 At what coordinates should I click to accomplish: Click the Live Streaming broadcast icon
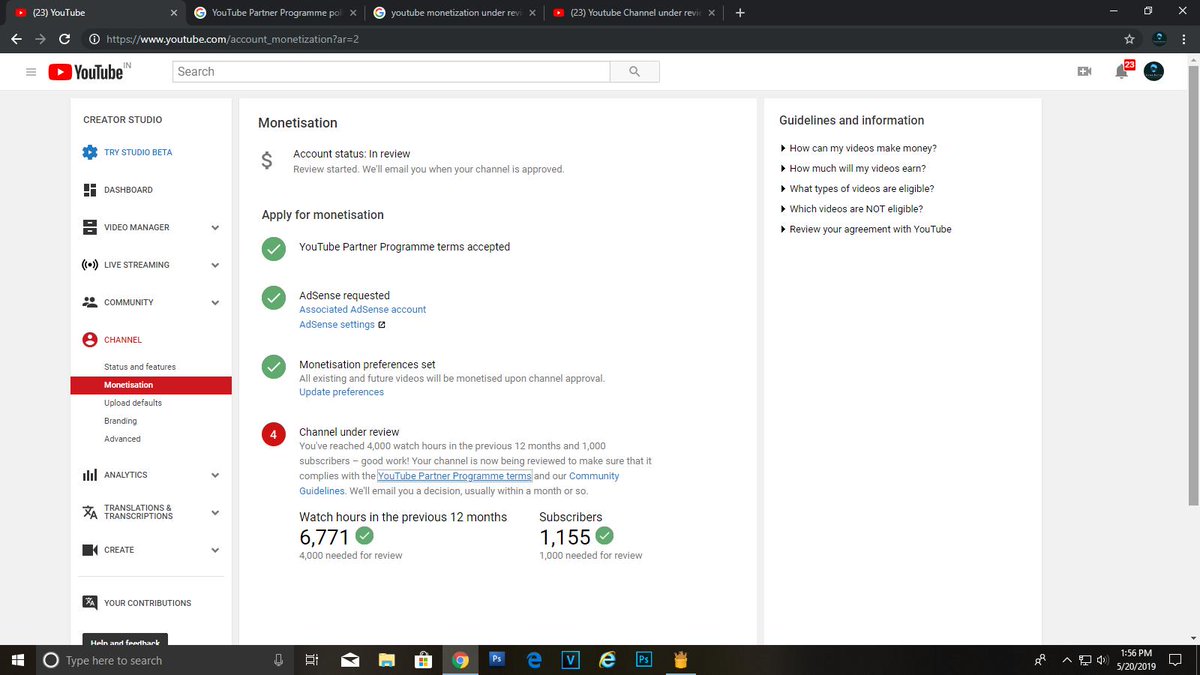coord(90,265)
